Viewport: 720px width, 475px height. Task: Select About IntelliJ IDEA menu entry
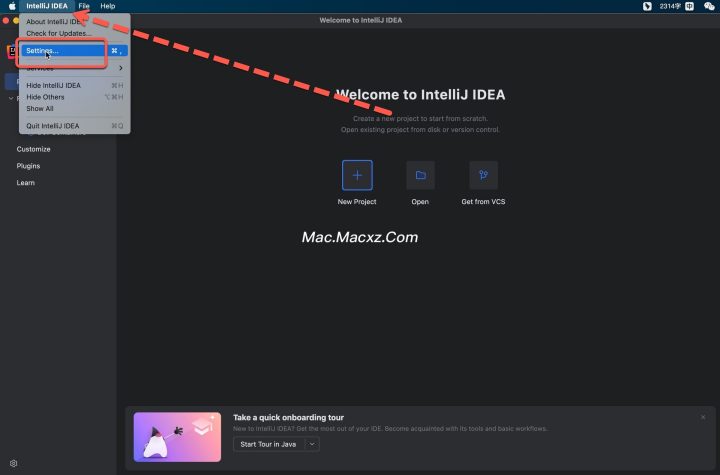pyautogui.click(x=74, y=22)
